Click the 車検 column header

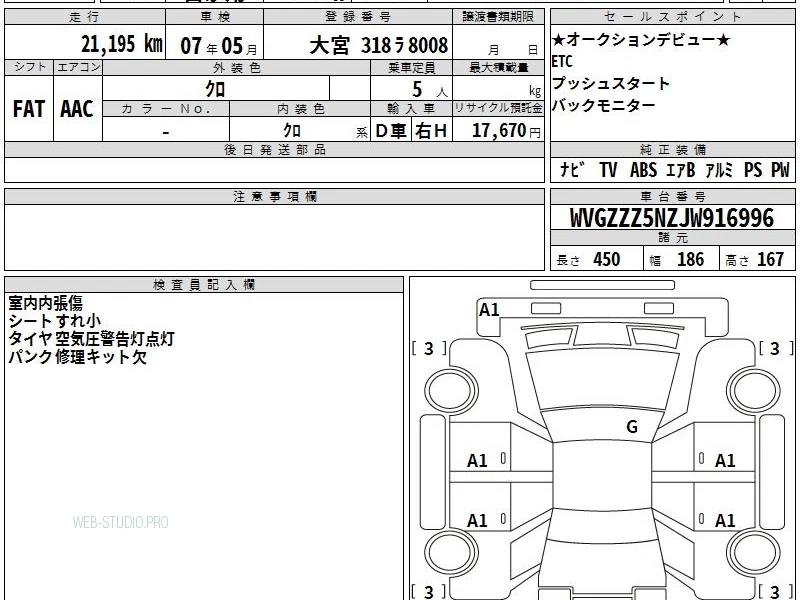coord(215,17)
